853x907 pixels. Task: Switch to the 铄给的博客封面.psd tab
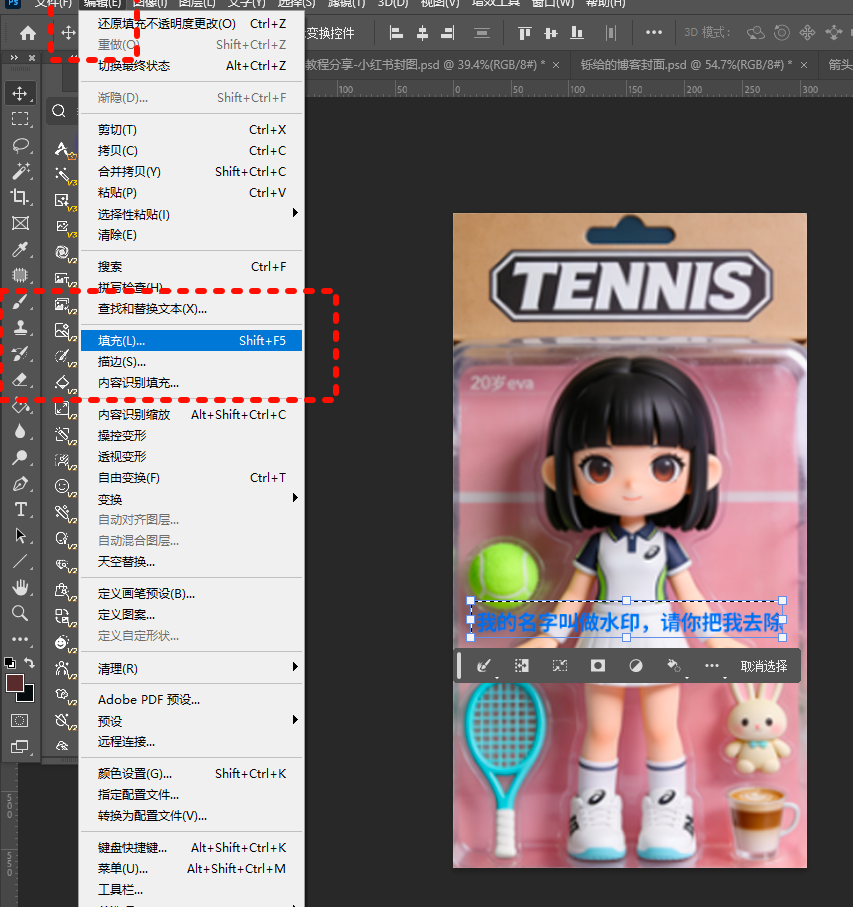(x=685, y=64)
